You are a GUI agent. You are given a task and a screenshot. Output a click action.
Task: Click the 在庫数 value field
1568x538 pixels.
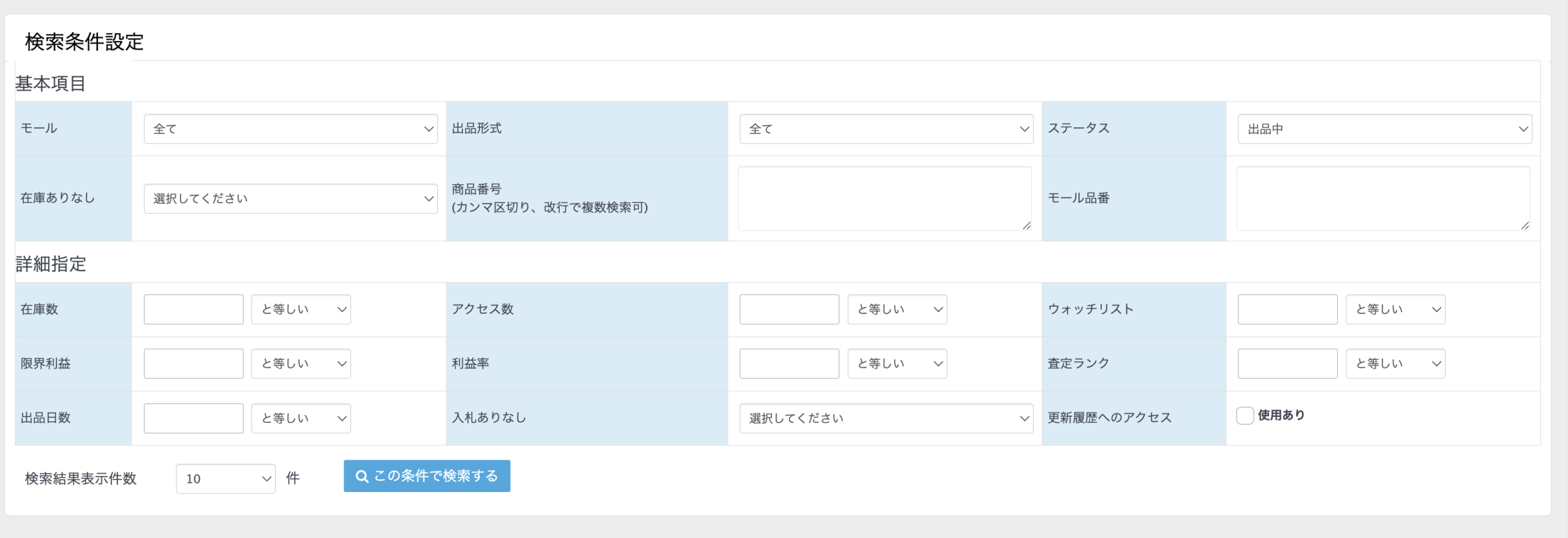(x=194, y=310)
